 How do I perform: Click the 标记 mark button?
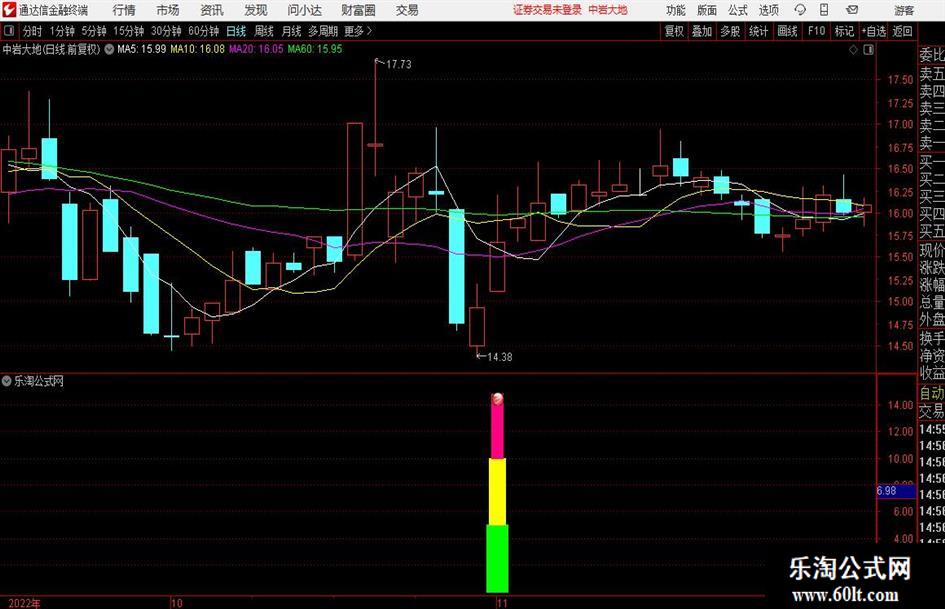pos(844,31)
